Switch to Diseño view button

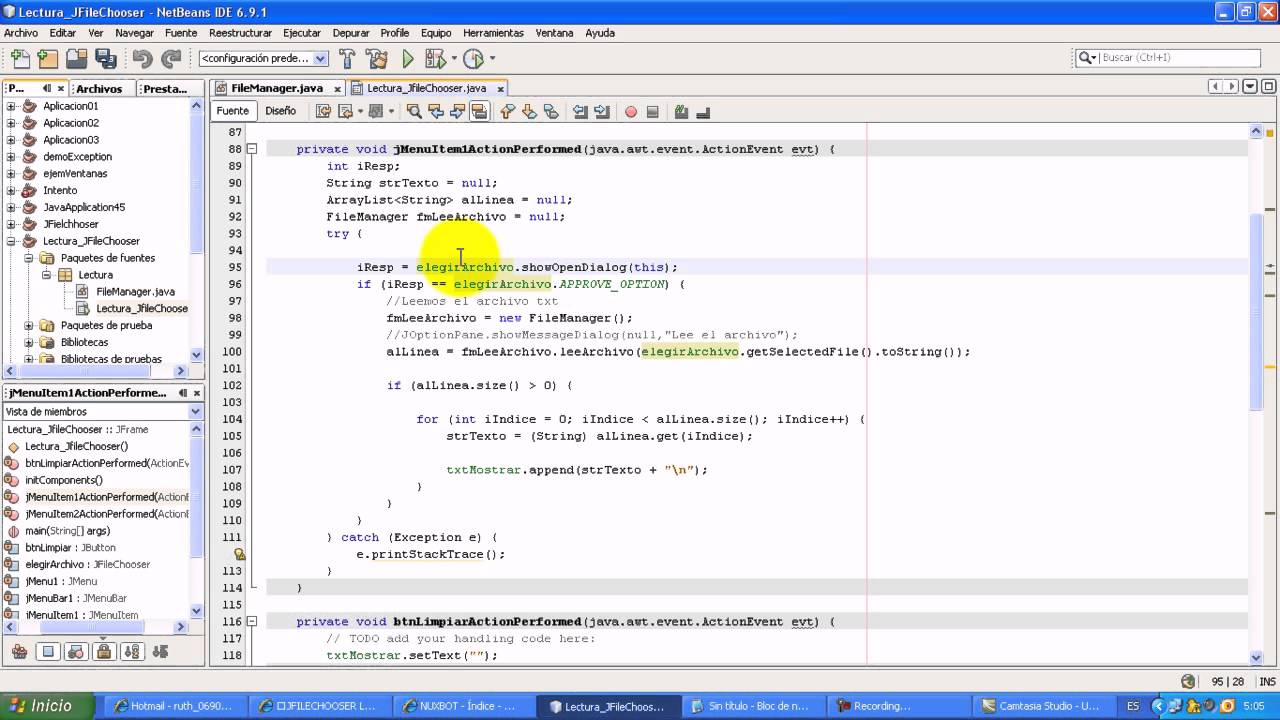(280, 111)
